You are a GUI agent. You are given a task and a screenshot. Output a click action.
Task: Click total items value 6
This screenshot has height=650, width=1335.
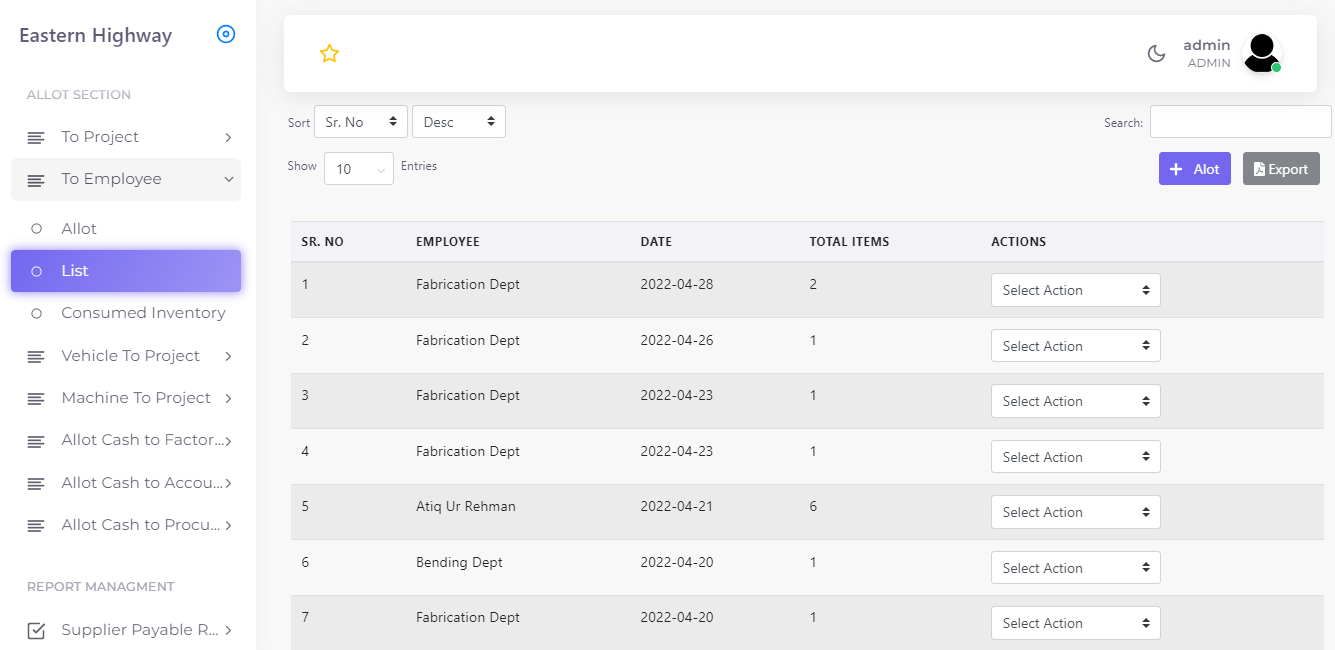(x=813, y=507)
